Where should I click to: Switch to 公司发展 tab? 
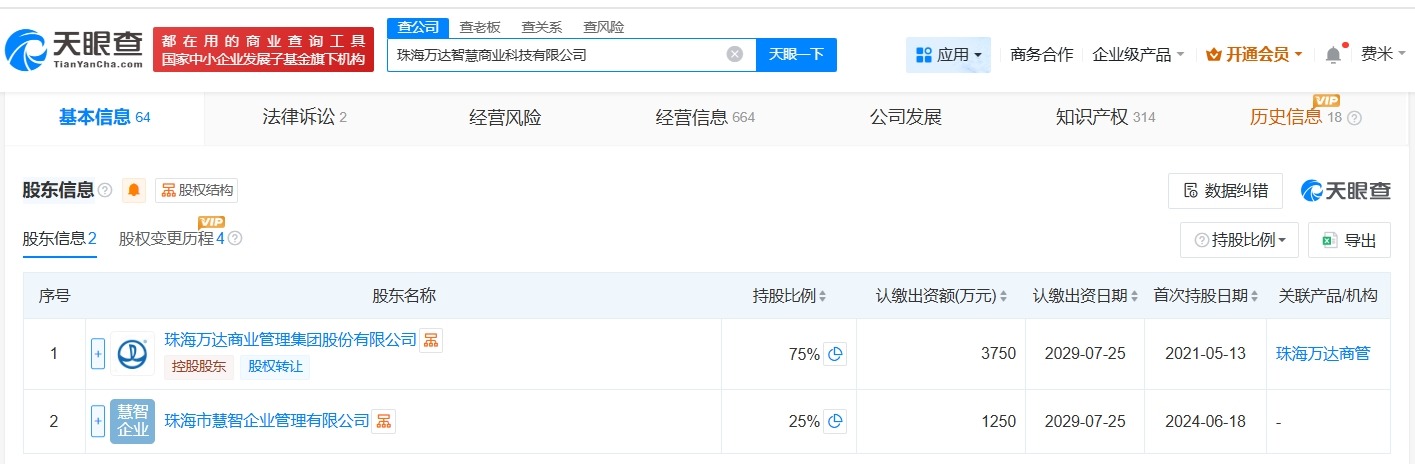(x=906, y=118)
